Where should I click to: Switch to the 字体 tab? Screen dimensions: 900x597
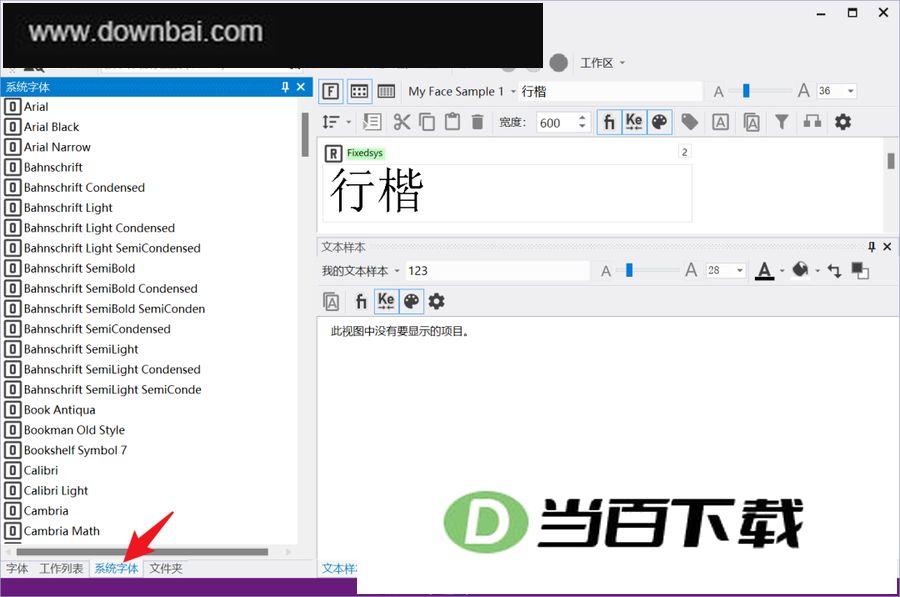pos(17,568)
